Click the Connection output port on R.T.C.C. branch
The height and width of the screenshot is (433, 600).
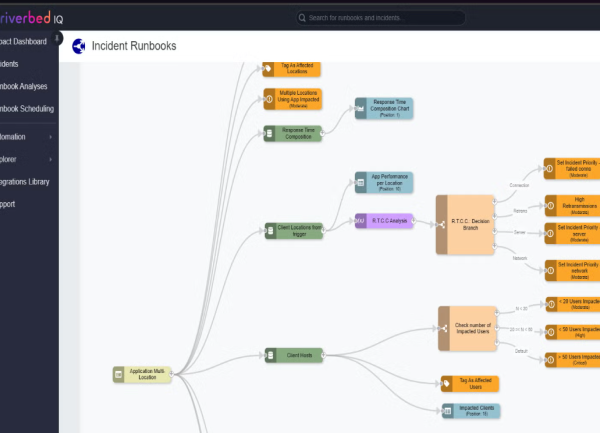(x=494, y=202)
